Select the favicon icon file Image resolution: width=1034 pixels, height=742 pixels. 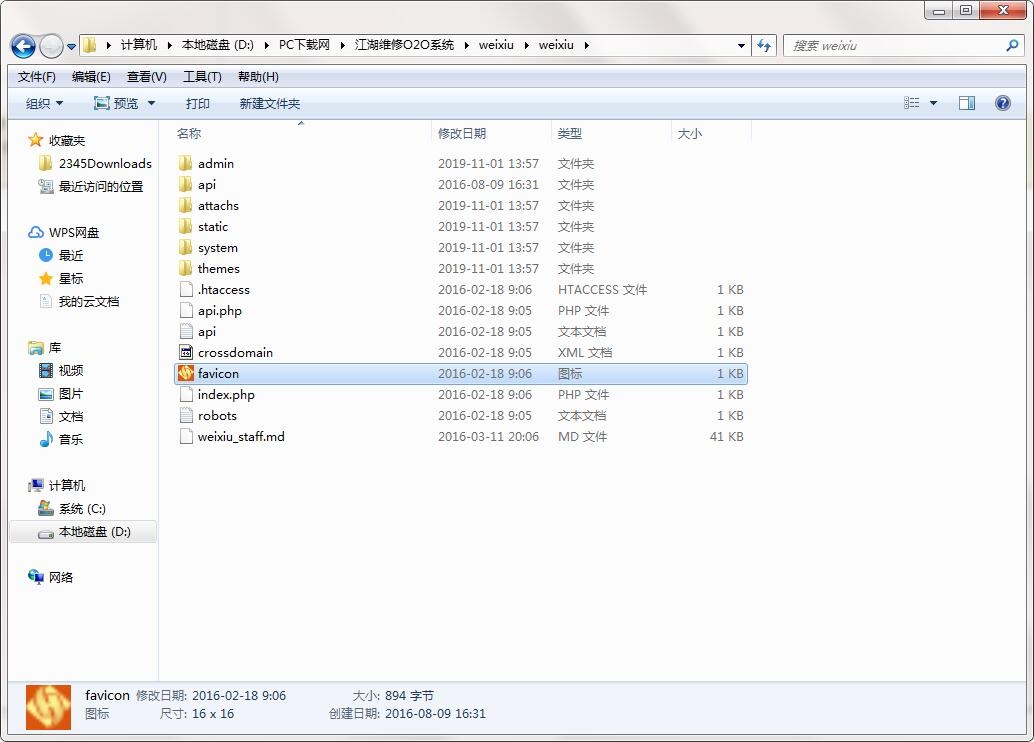(186, 373)
